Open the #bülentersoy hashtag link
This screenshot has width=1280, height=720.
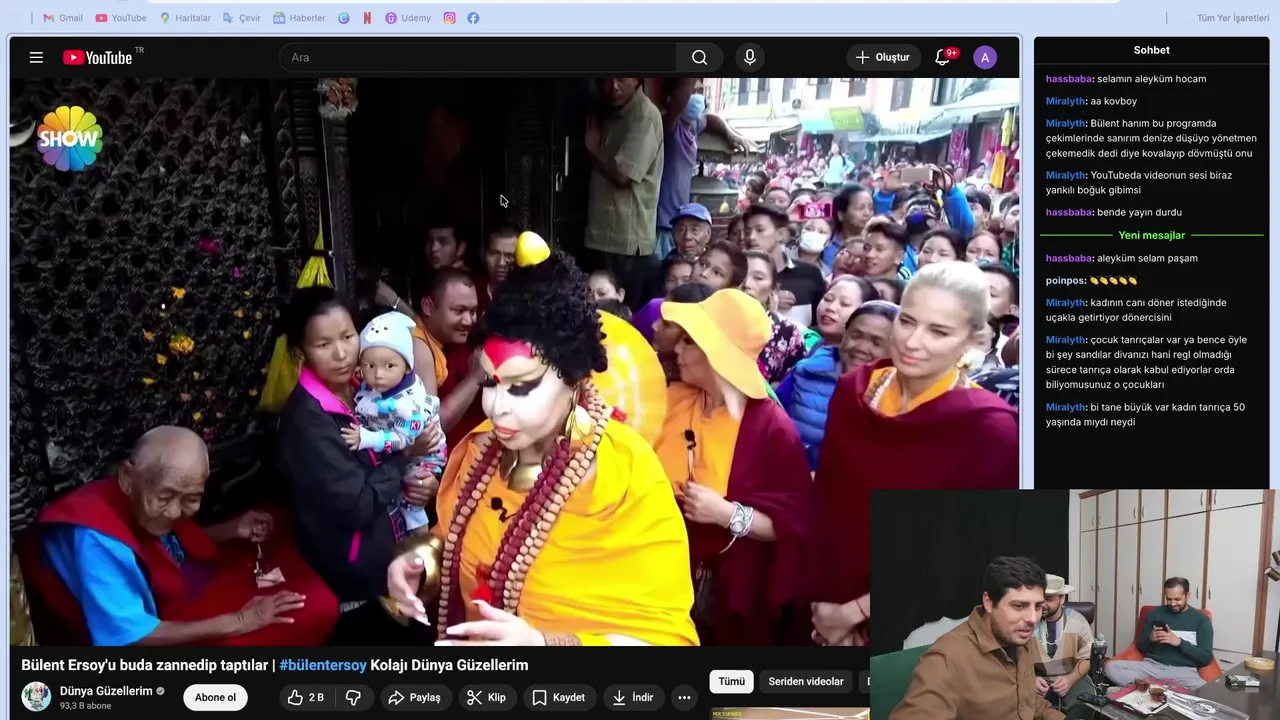[x=323, y=665]
